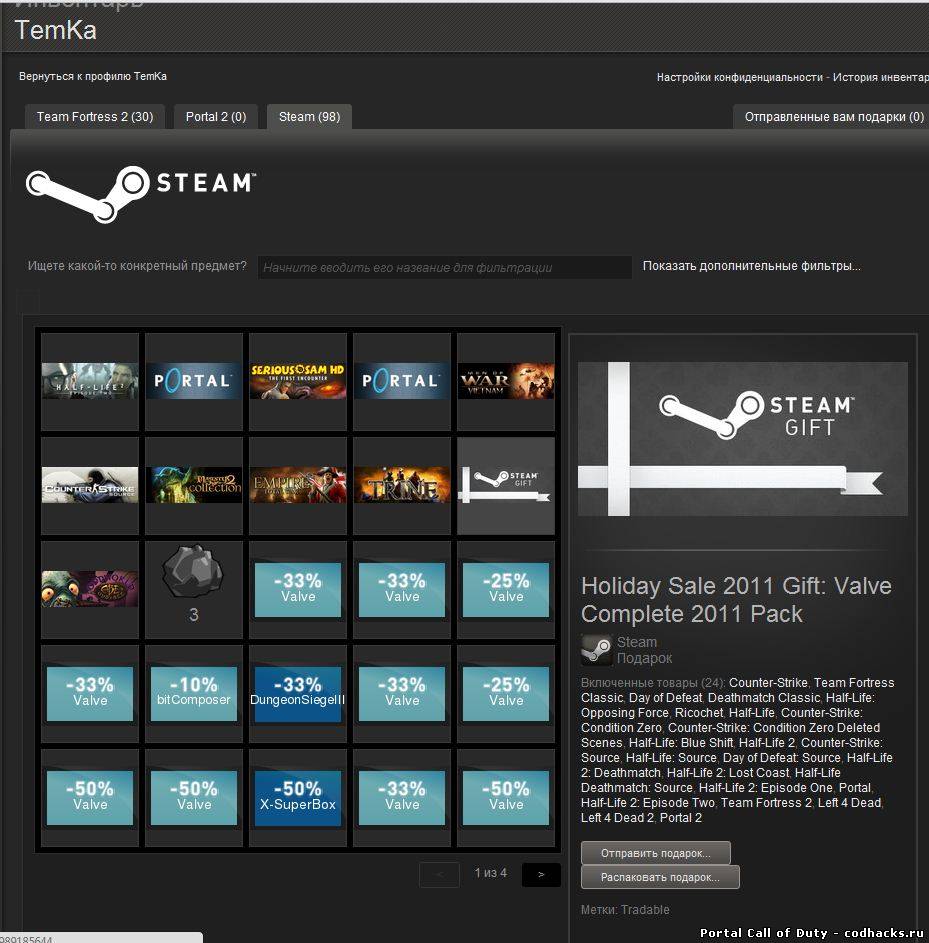Go to next inventory page arrow
Viewport: 929px width, 943px height.
click(541, 874)
